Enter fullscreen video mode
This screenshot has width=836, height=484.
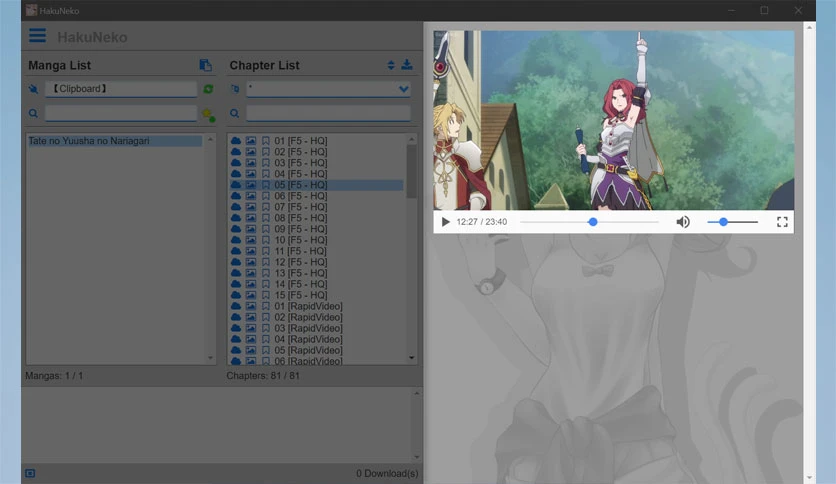782,222
